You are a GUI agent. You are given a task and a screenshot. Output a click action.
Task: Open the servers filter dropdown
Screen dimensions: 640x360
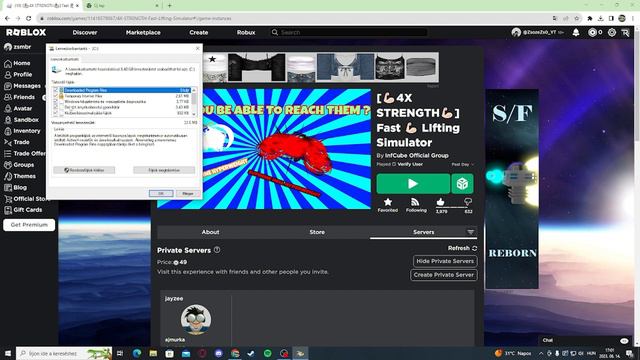click(471, 232)
